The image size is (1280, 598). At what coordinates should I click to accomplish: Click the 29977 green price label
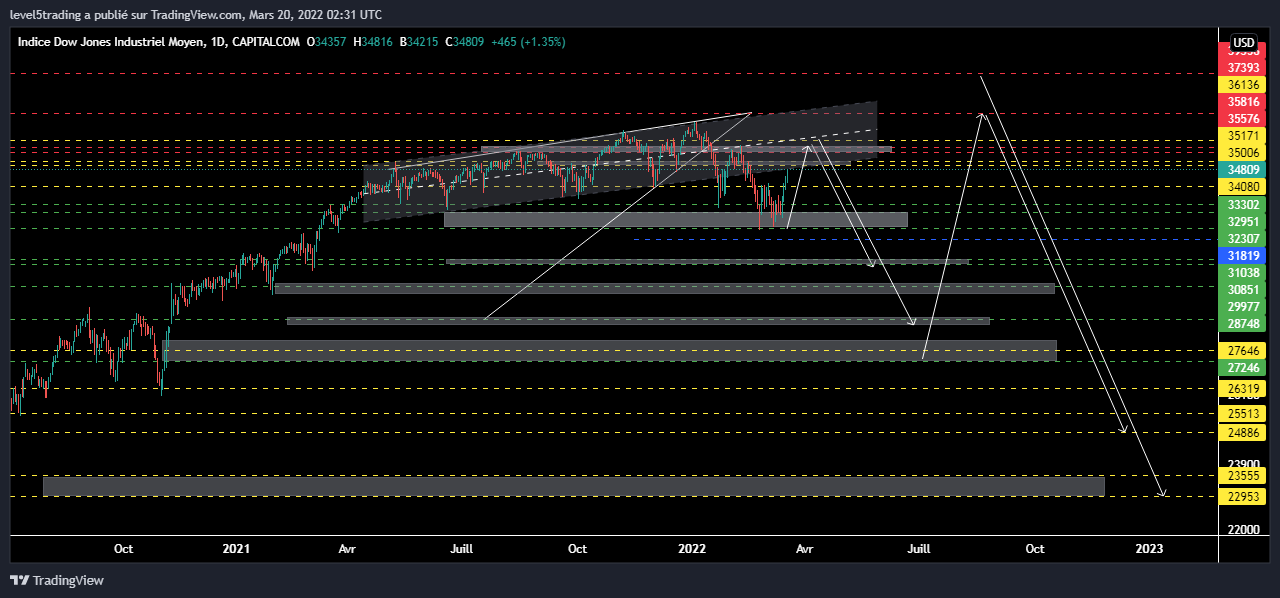click(1244, 307)
